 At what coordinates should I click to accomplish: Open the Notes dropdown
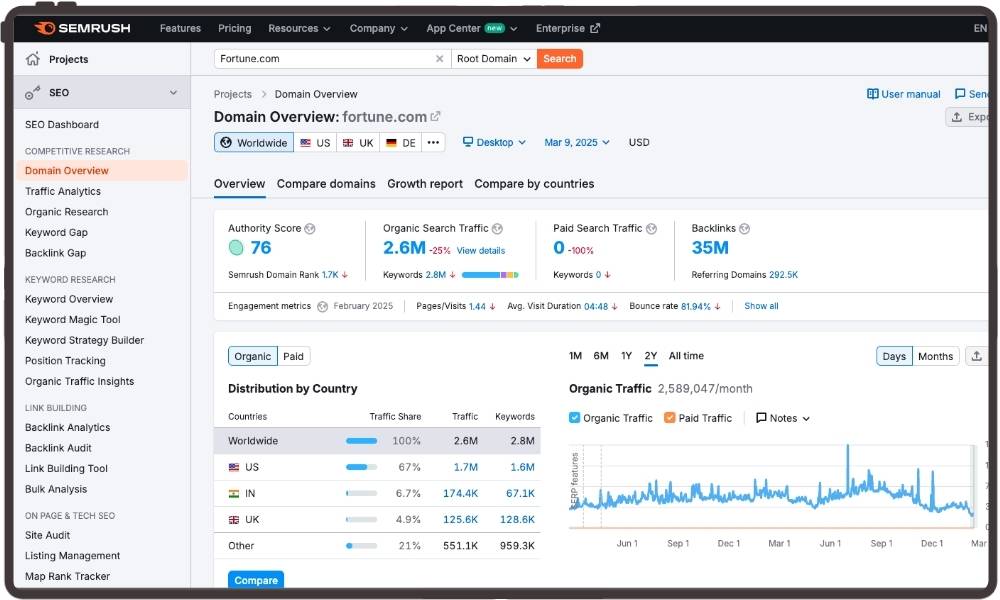tap(783, 418)
